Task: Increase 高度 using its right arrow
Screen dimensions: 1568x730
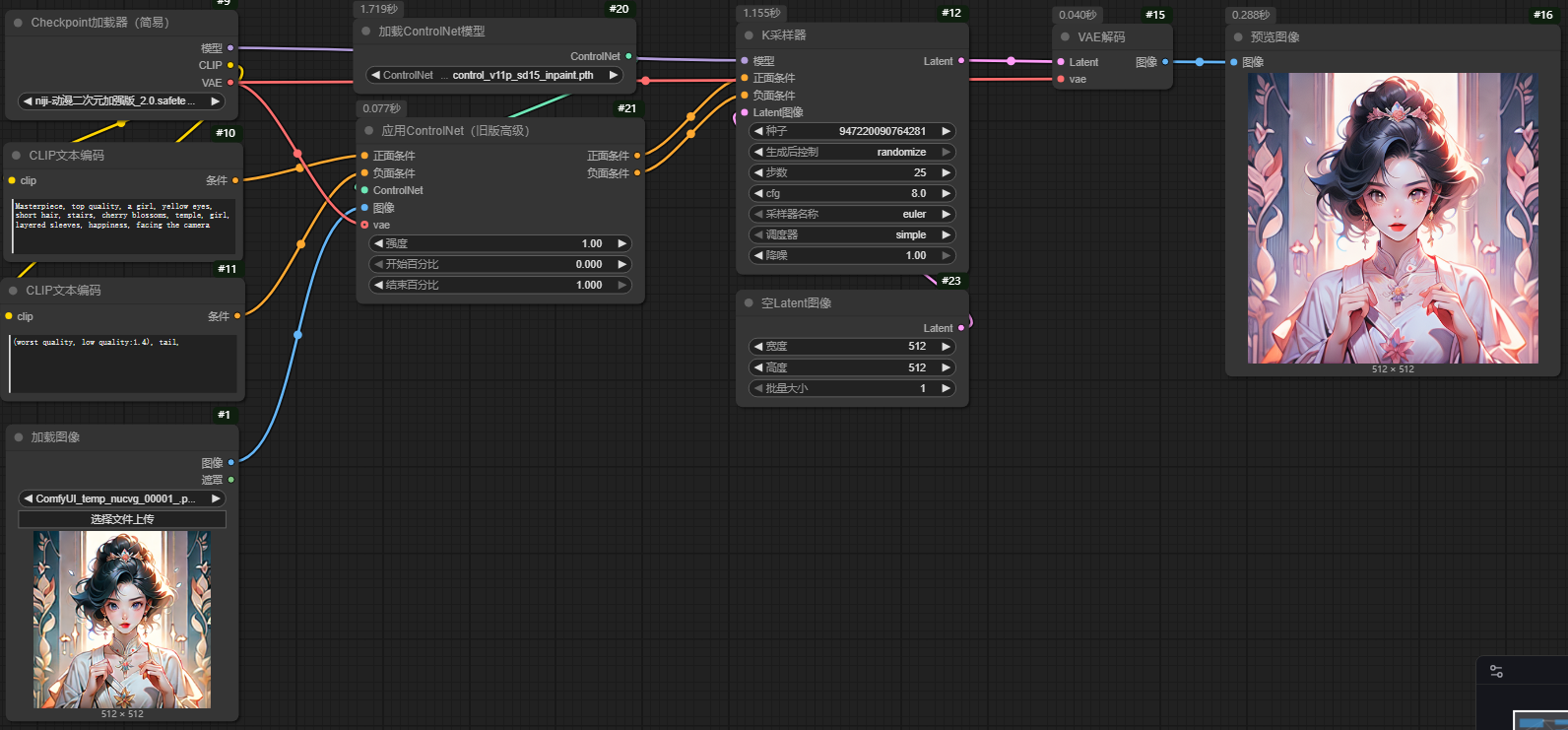Action: click(946, 367)
